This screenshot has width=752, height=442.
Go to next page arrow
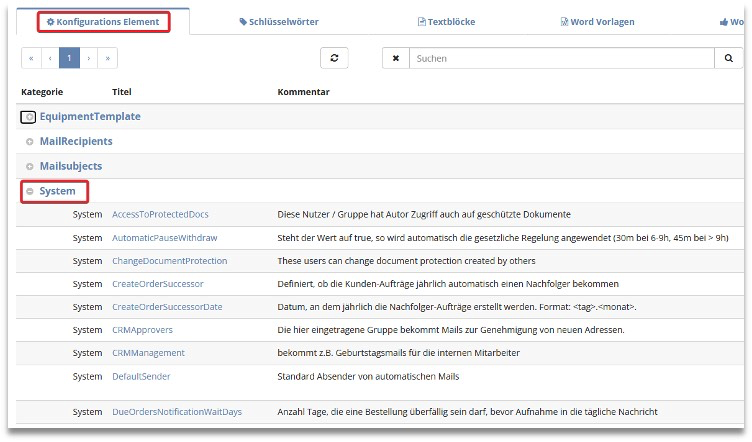[89, 59]
